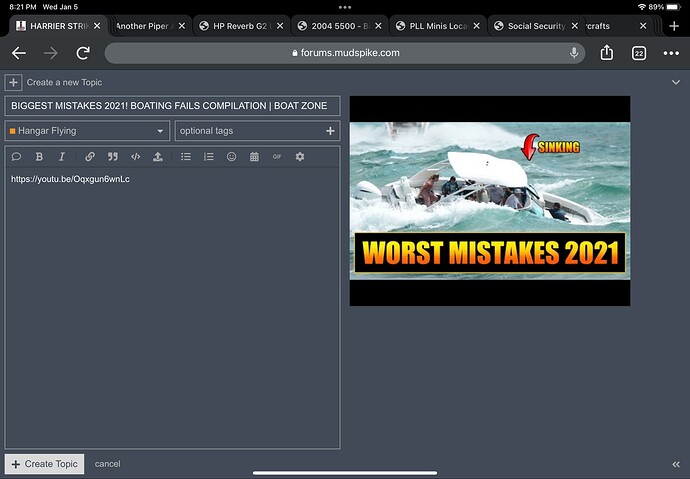690x479 pixels.
Task: Insert a hyperlink in the post
Action: coord(90,157)
